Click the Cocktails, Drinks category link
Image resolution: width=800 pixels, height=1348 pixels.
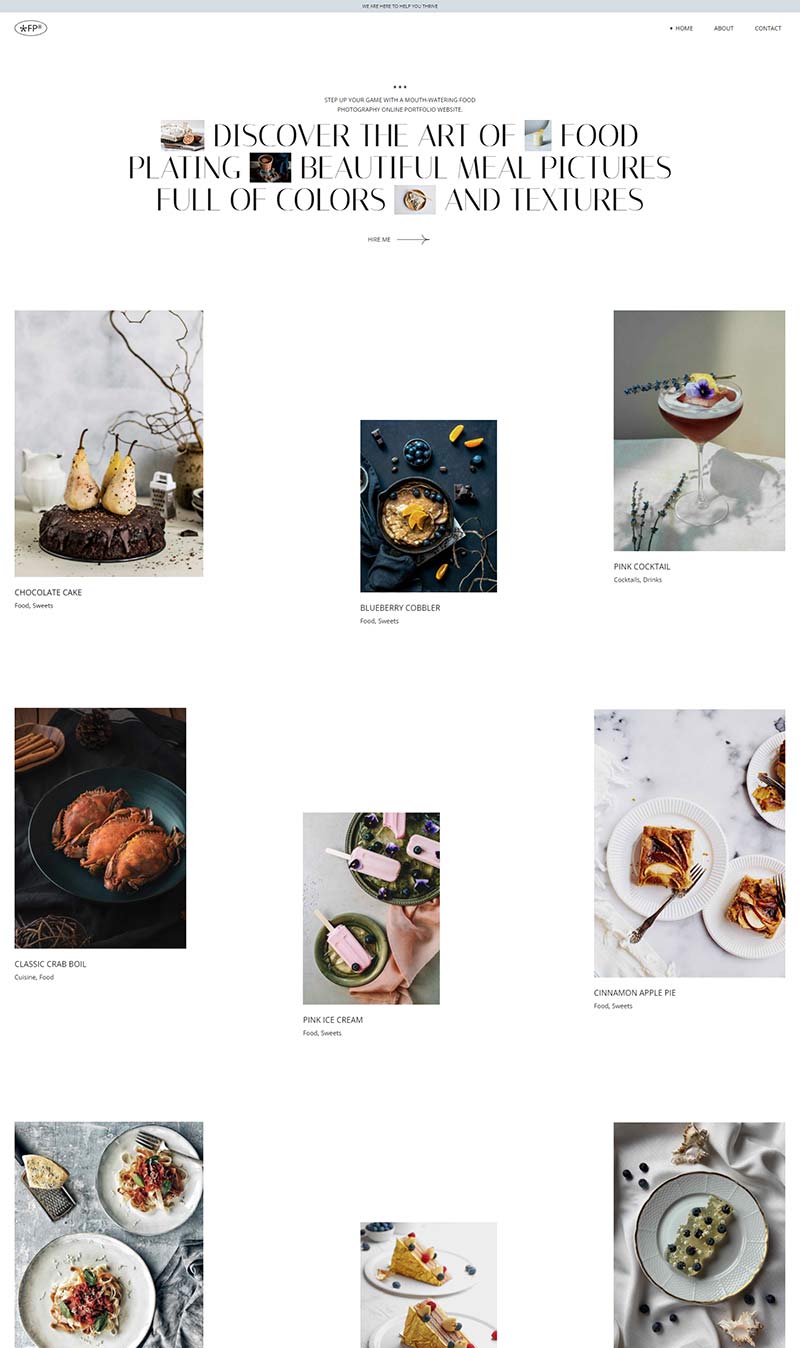638,580
